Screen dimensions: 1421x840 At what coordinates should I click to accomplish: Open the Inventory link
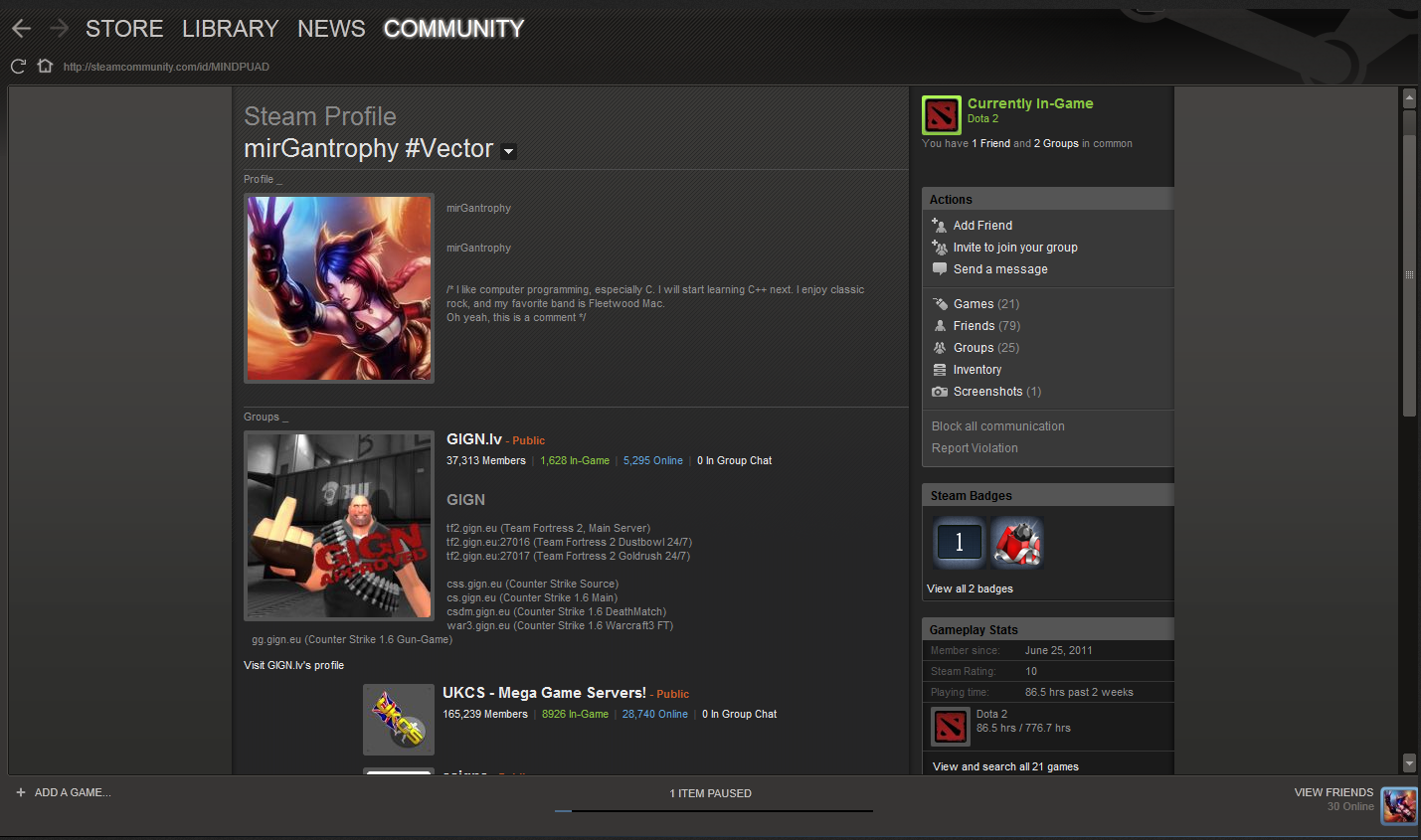pyautogui.click(x=977, y=370)
